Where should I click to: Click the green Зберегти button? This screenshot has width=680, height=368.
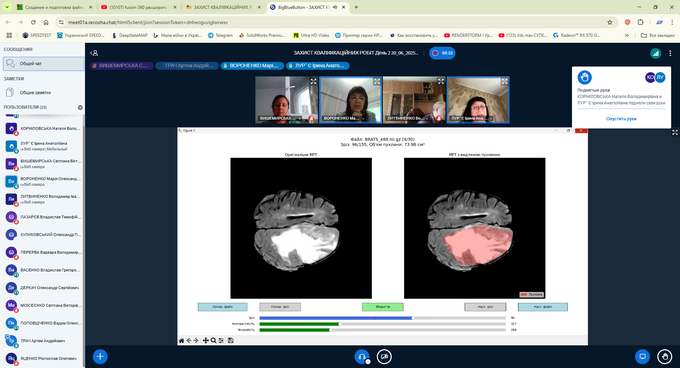coord(382,307)
